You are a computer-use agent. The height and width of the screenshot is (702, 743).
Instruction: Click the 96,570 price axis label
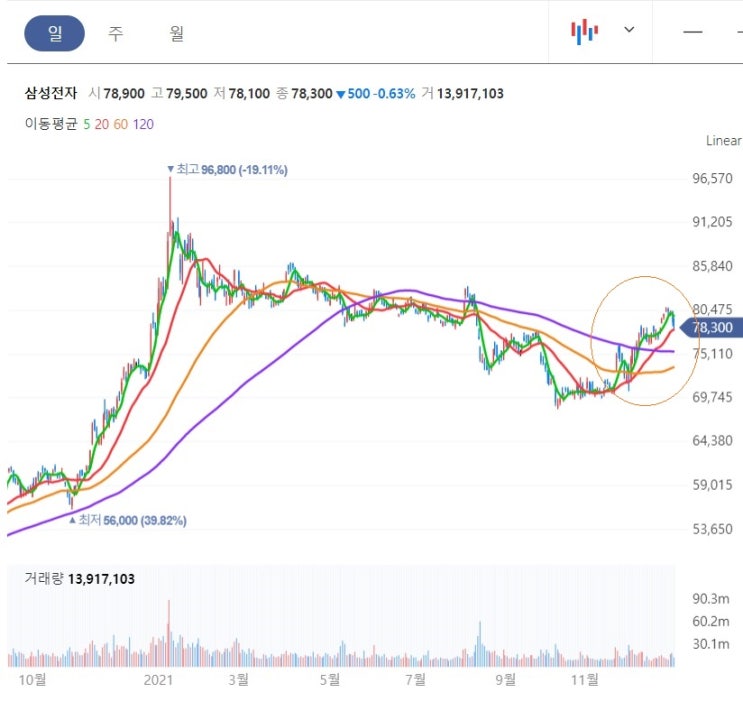(x=712, y=179)
